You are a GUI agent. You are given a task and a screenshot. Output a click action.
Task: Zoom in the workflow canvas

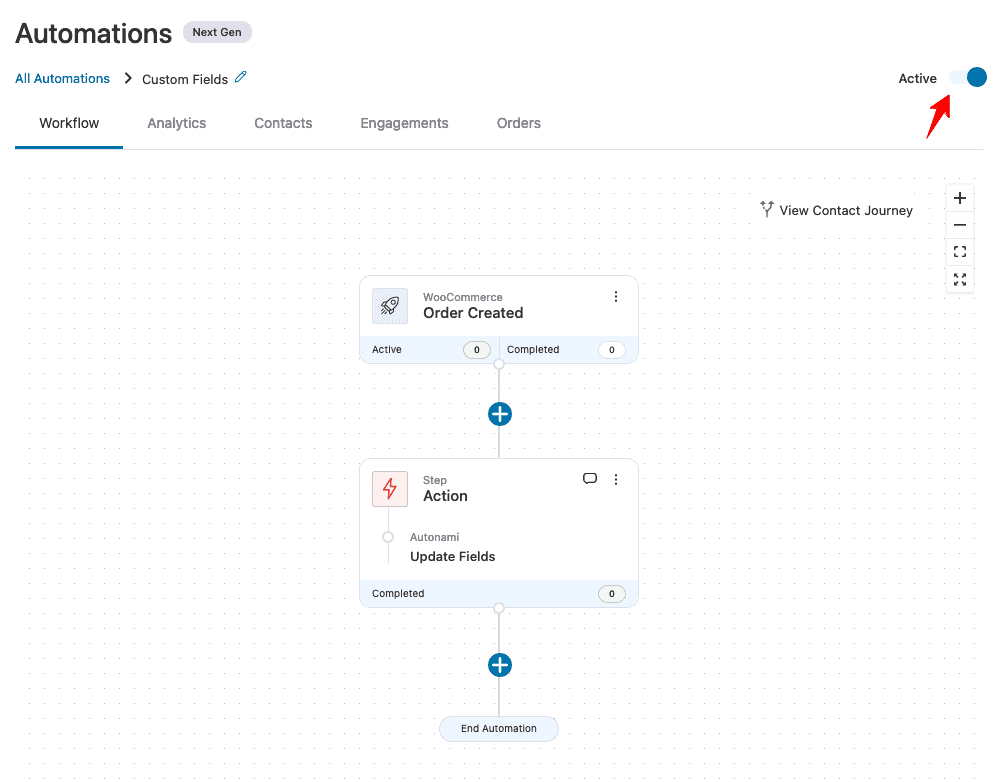pyautogui.click(x=960, y=198)
